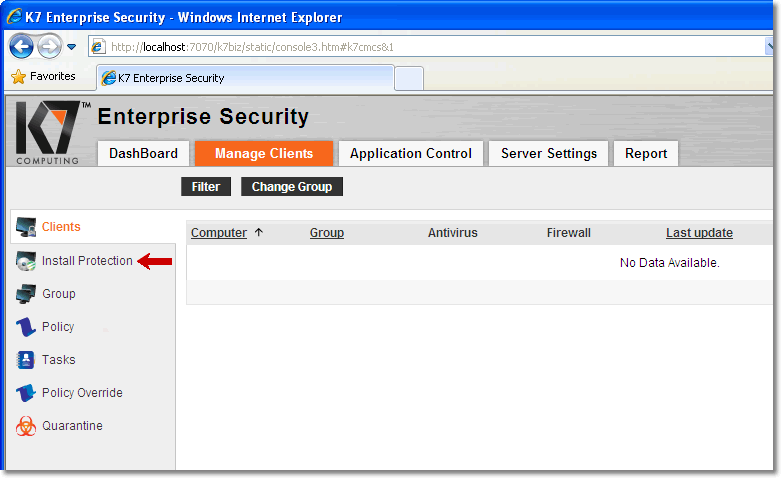This screenshot has width=782, height=479.
Task: Open Quarantine in the sidebar
Action: [72, 426]
